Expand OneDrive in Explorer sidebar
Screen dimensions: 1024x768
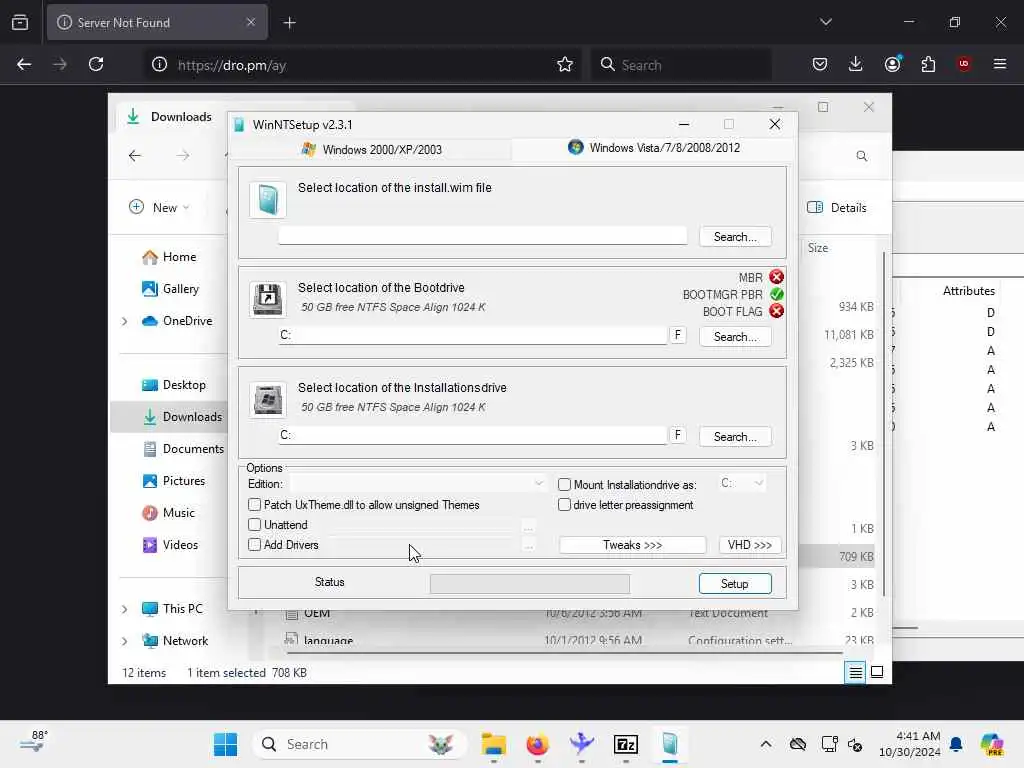click(124, 321)
